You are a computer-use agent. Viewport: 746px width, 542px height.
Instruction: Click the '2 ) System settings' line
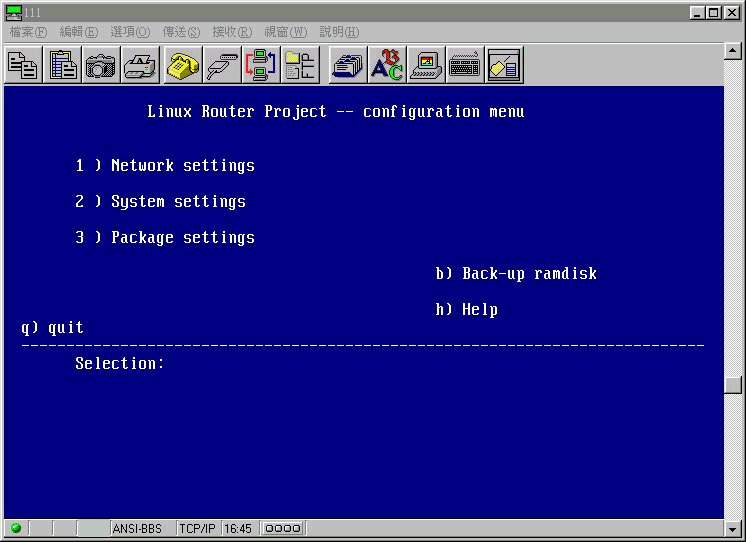click(x=160, y=202)
